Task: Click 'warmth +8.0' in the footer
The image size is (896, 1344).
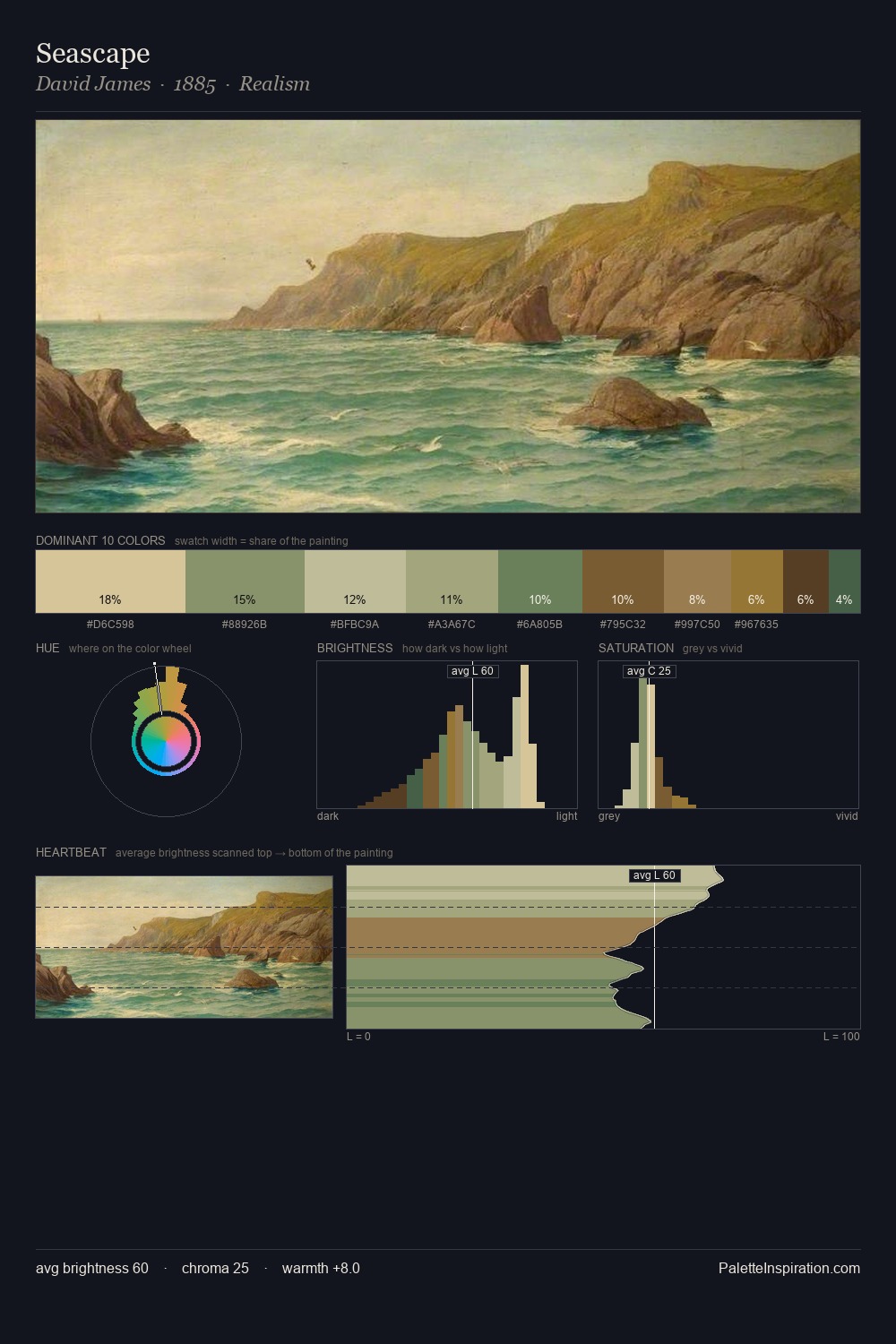Action: (321, 1268)
